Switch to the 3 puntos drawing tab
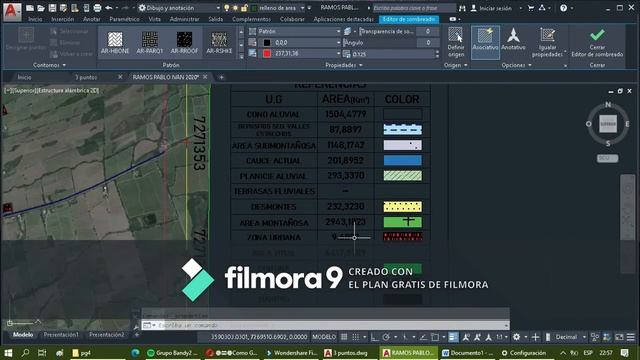Image resolution: width=640 pixels, height=360 pixels. pos(86,77)
